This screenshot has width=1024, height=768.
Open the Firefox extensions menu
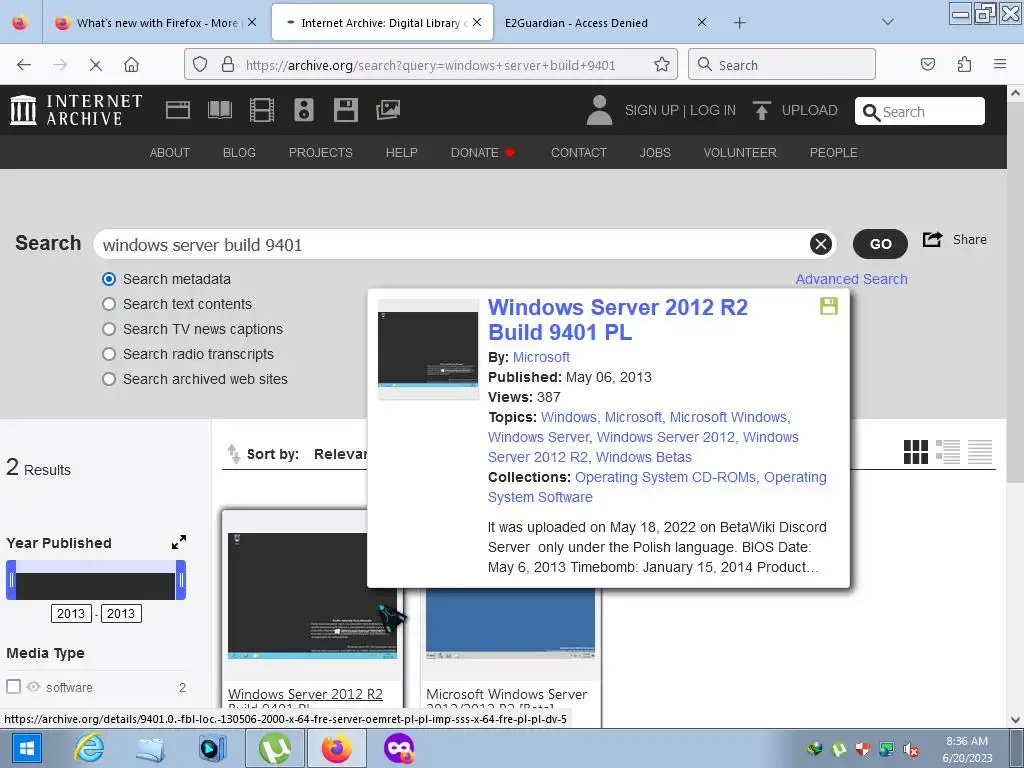(964, 65)
